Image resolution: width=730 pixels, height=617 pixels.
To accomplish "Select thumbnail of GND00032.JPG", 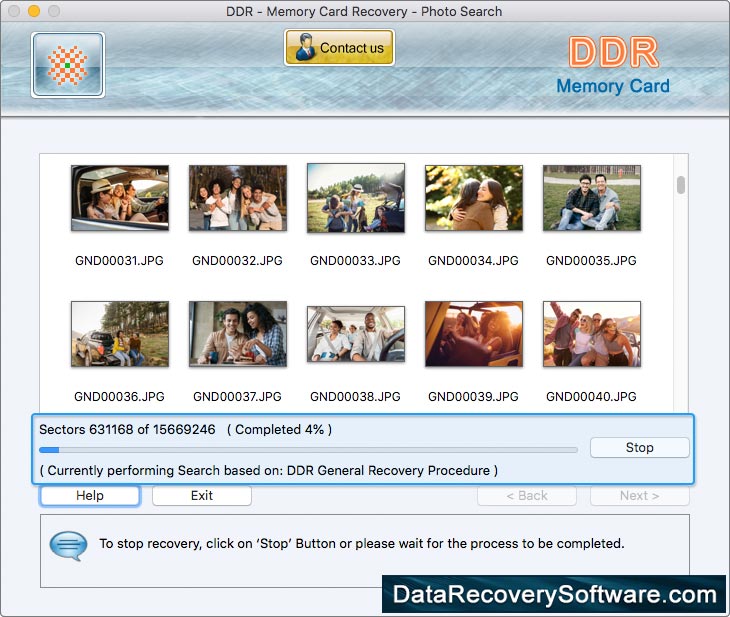I will (x=238, y=198).
